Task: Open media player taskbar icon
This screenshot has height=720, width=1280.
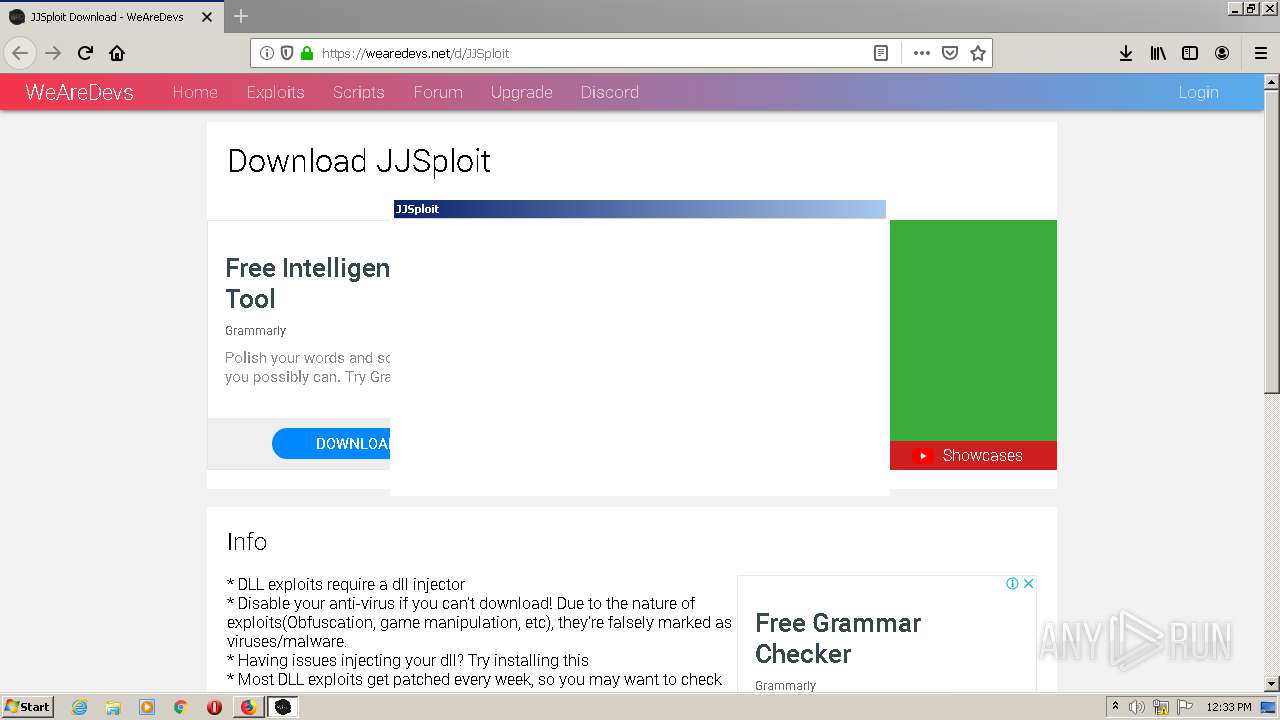Action: coord(147,707)
